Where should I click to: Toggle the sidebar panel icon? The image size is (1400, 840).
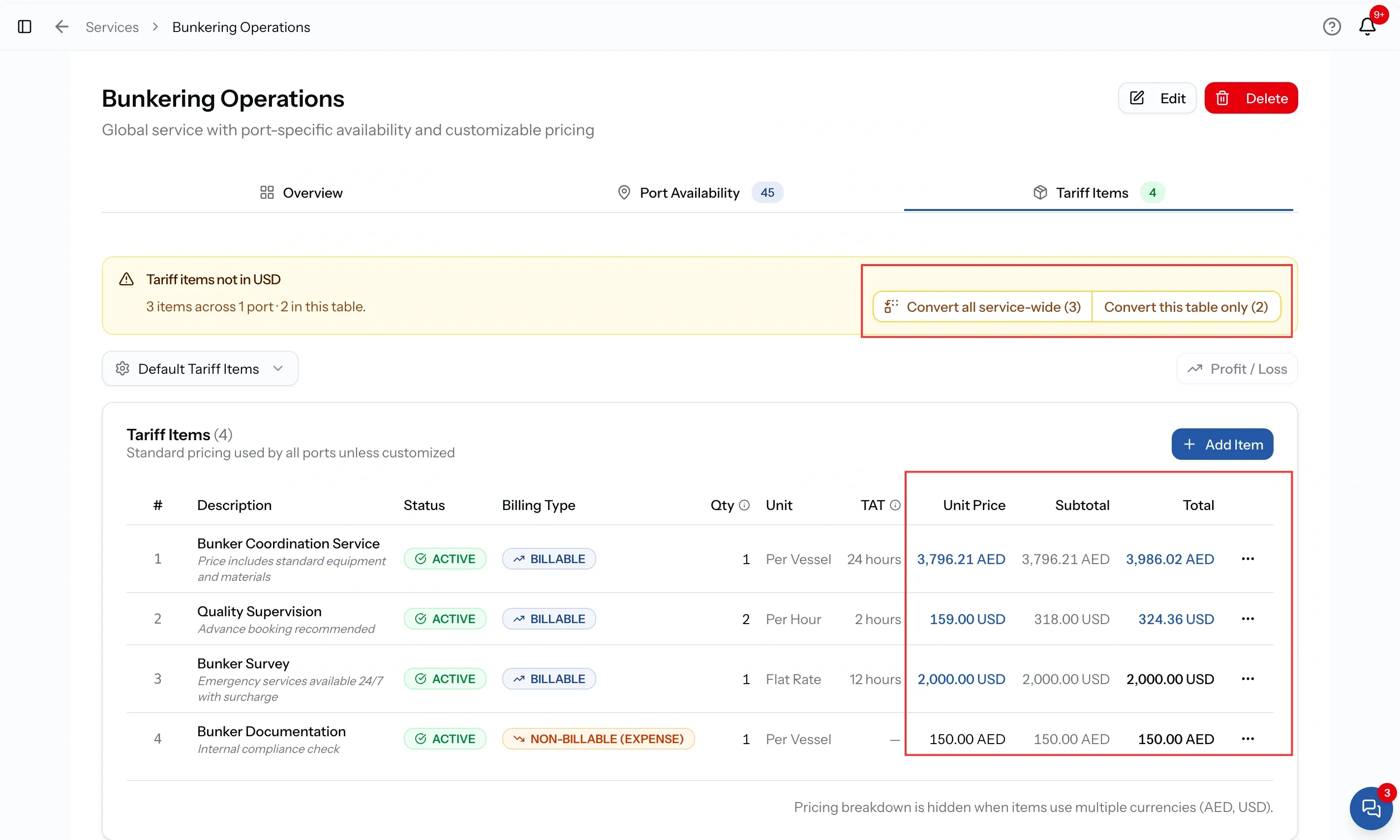click(x=24, y=27)
